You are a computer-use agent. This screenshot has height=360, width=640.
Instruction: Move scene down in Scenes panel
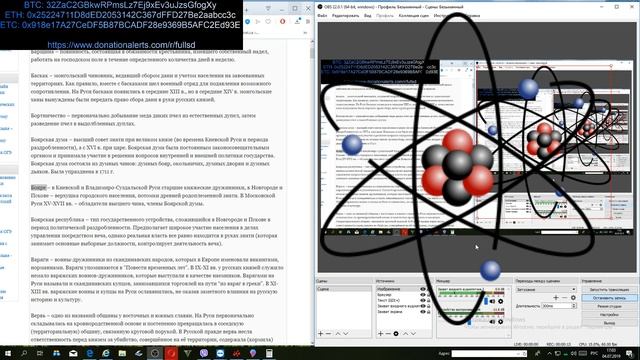346,333
